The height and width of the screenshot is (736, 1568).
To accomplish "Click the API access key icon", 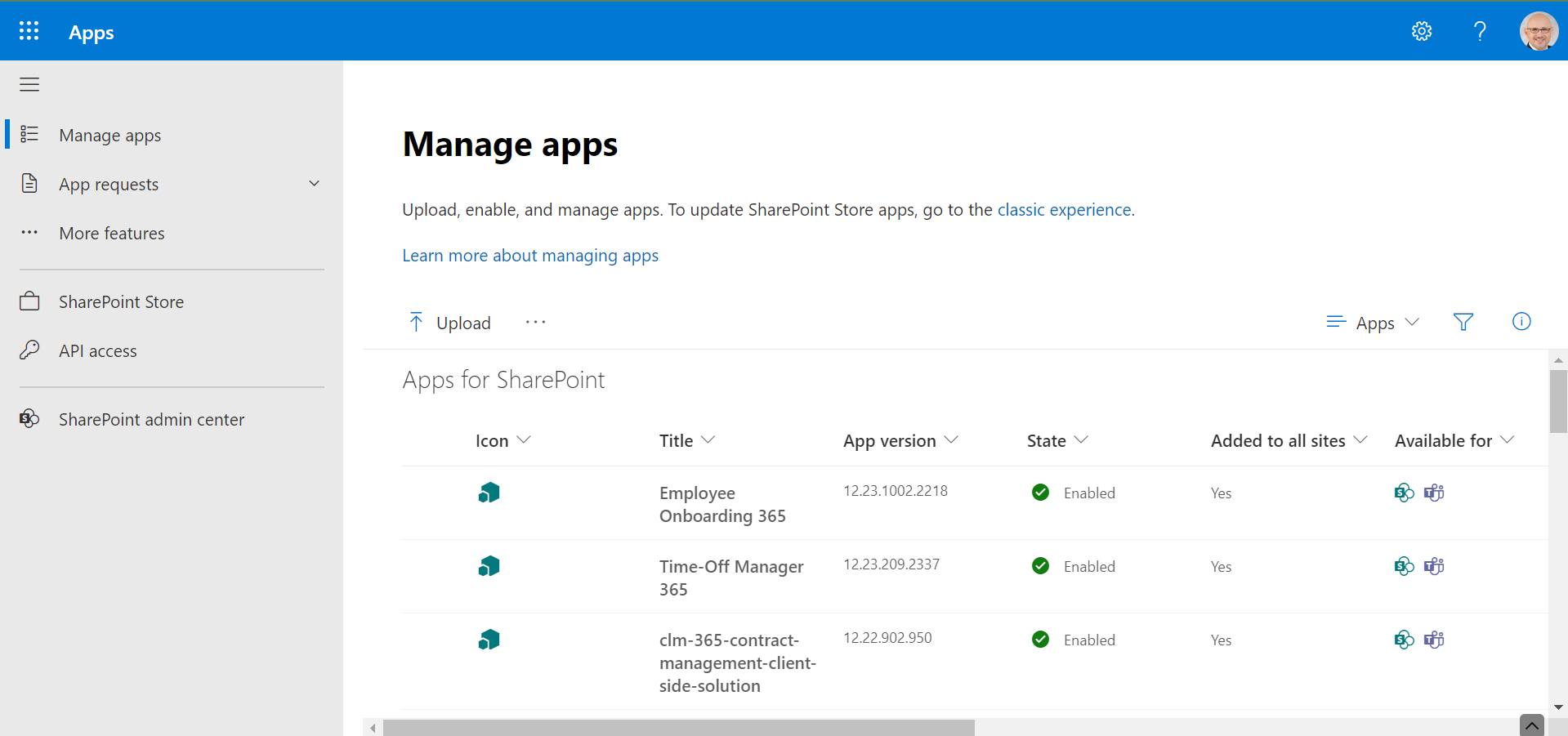I will [29, 350].
